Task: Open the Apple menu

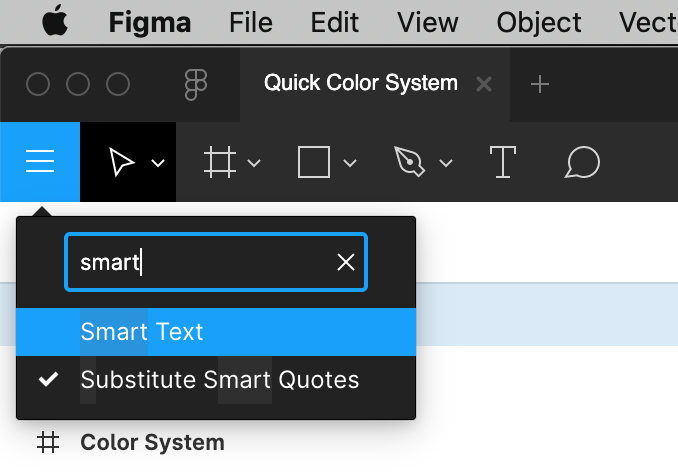Action: click(x=55, y=22)
